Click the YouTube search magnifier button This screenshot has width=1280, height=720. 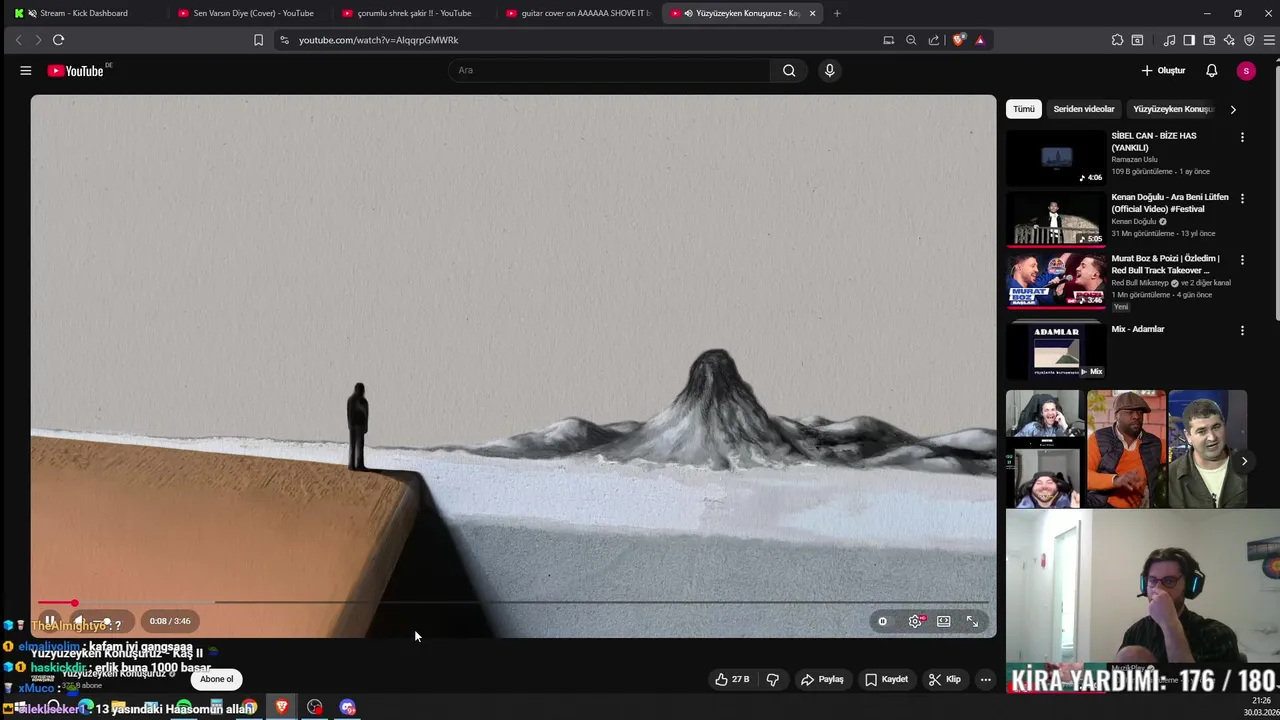(x=789, y=70)
